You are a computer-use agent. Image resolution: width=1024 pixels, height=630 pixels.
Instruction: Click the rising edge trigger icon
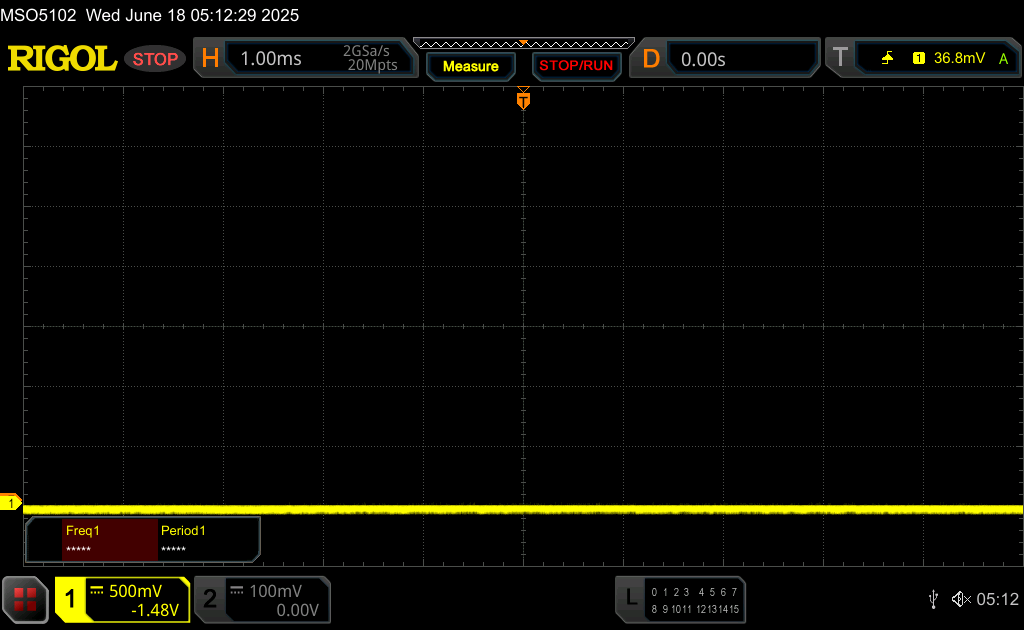(x=887, y=58)
